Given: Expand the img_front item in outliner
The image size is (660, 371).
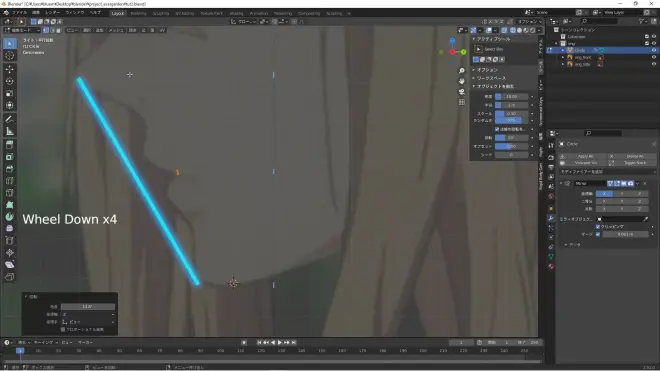Looking at the screenshot, I should pos(563,57).
